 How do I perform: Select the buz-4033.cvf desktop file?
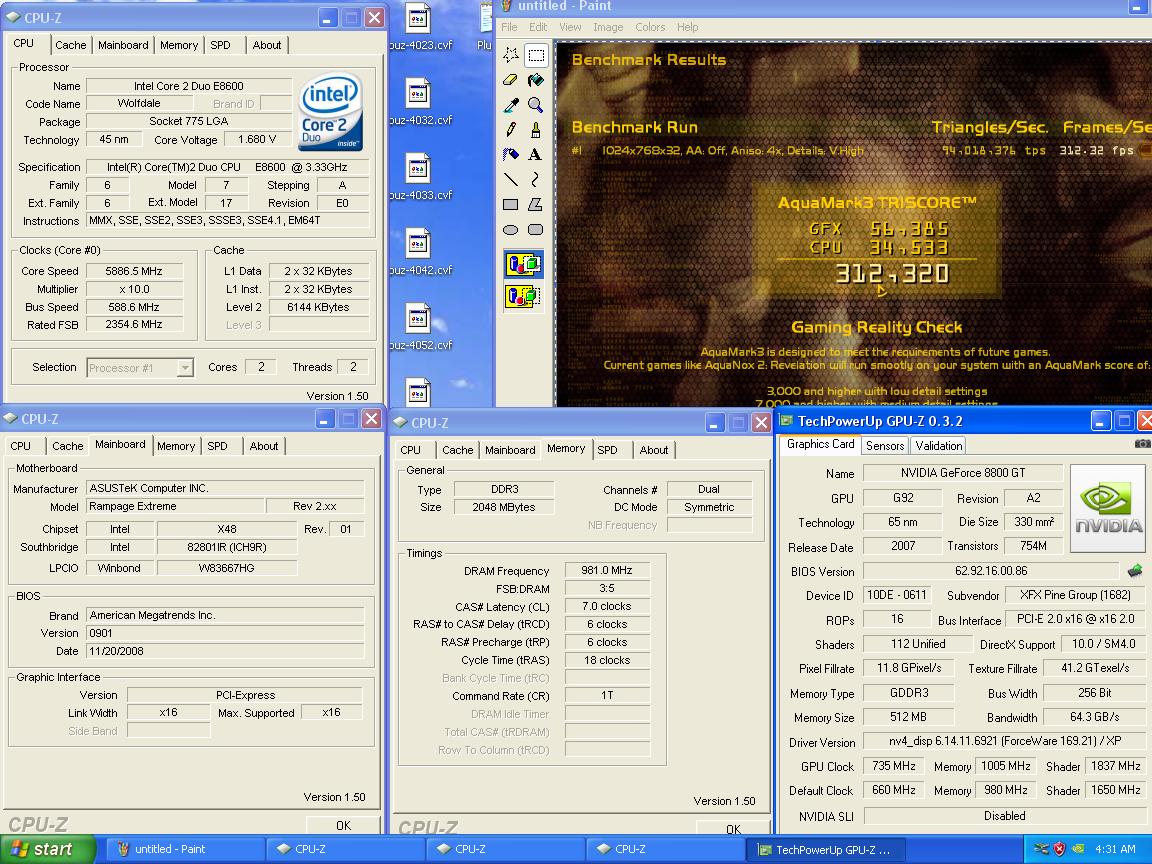(420, 177)
